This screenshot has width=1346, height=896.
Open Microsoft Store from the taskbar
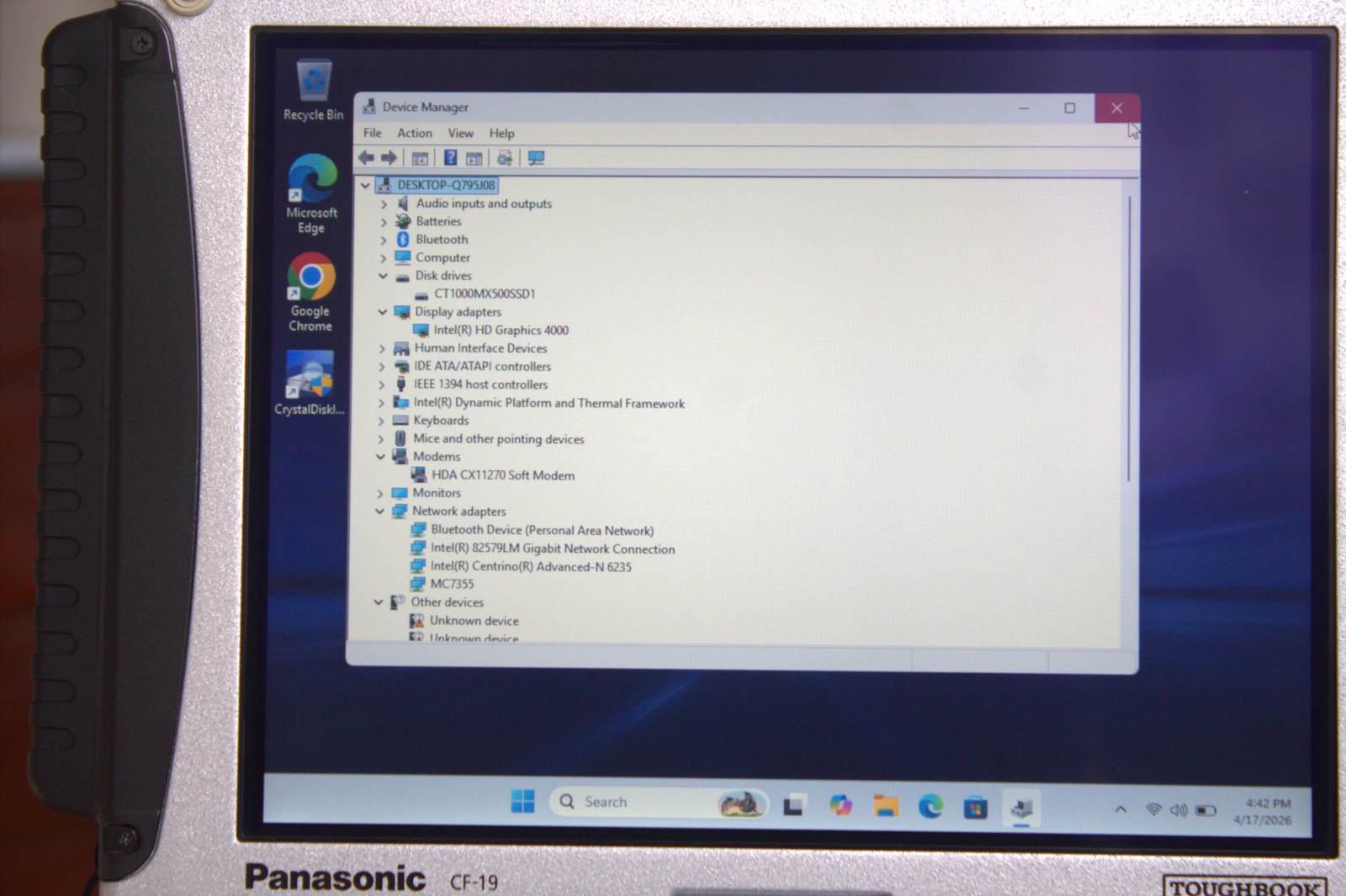pos(975,808)
